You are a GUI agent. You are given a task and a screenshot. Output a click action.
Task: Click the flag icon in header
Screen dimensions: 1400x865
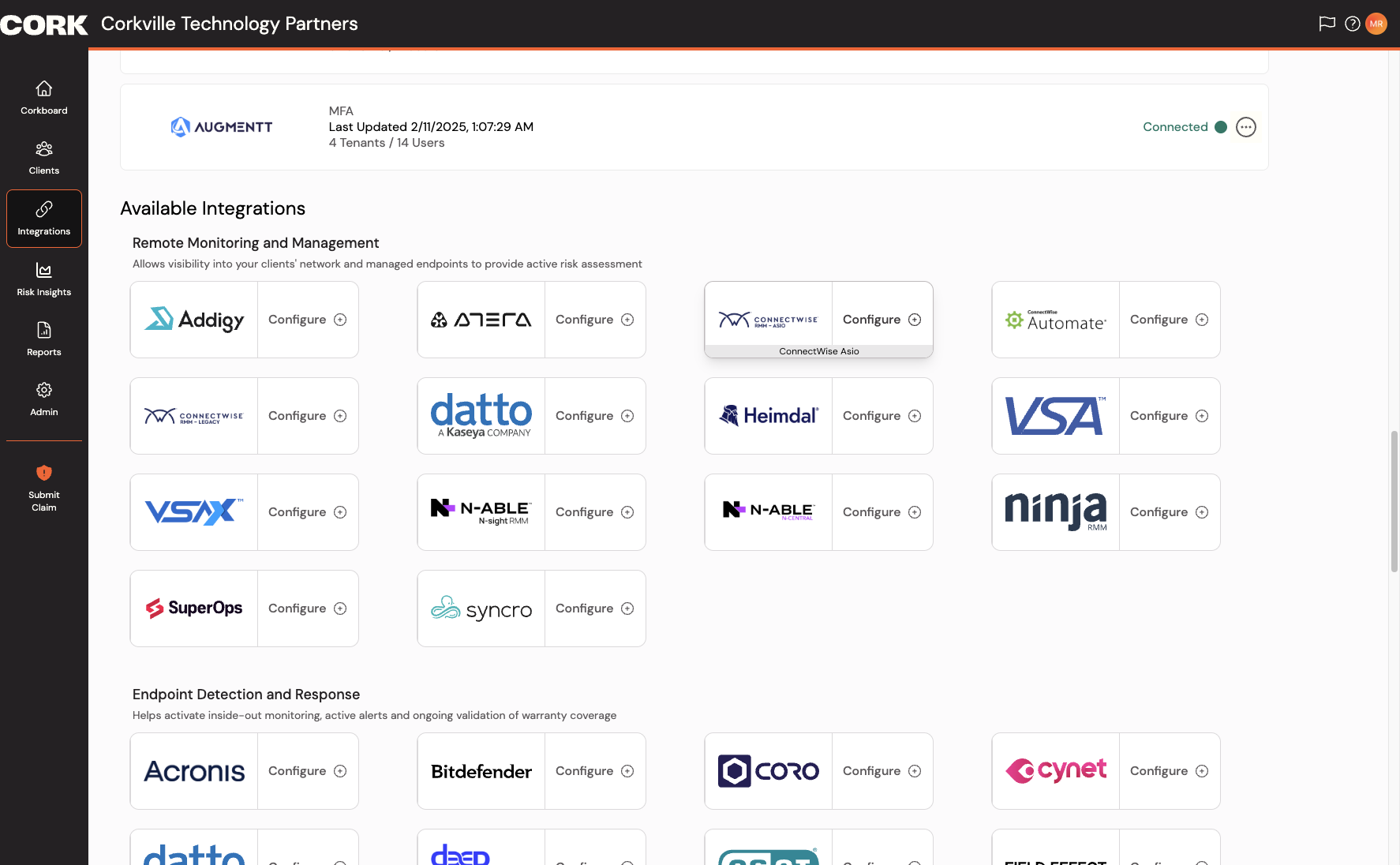[x=1327, y=24]
